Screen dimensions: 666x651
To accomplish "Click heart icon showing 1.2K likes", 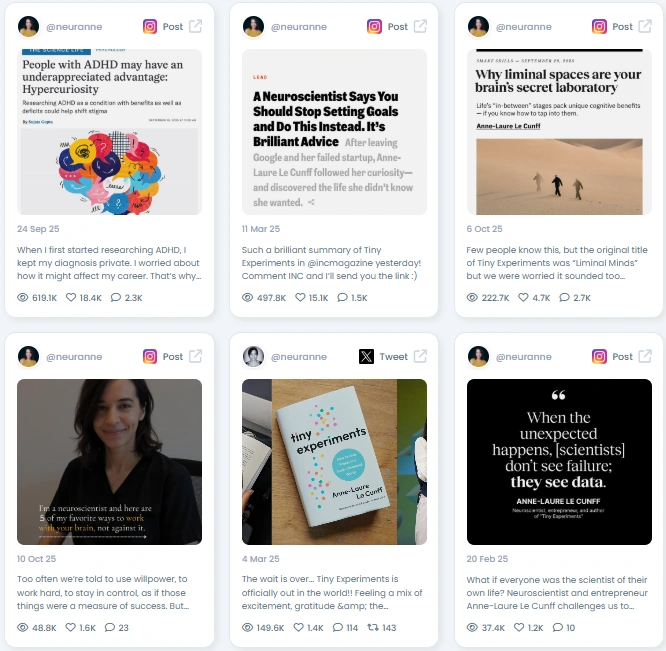I will [519, 627].
